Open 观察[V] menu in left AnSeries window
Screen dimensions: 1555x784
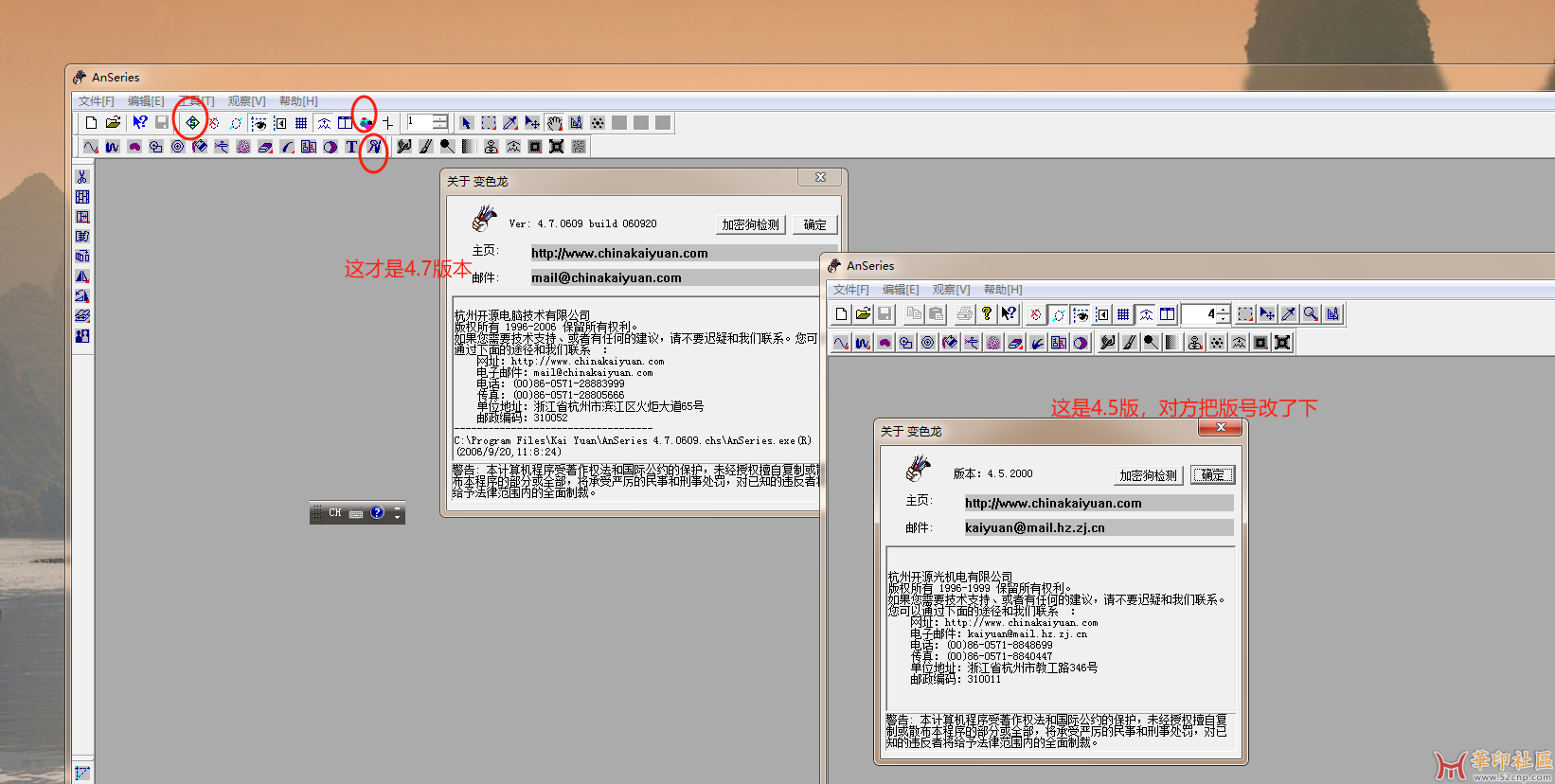(246, 100)
